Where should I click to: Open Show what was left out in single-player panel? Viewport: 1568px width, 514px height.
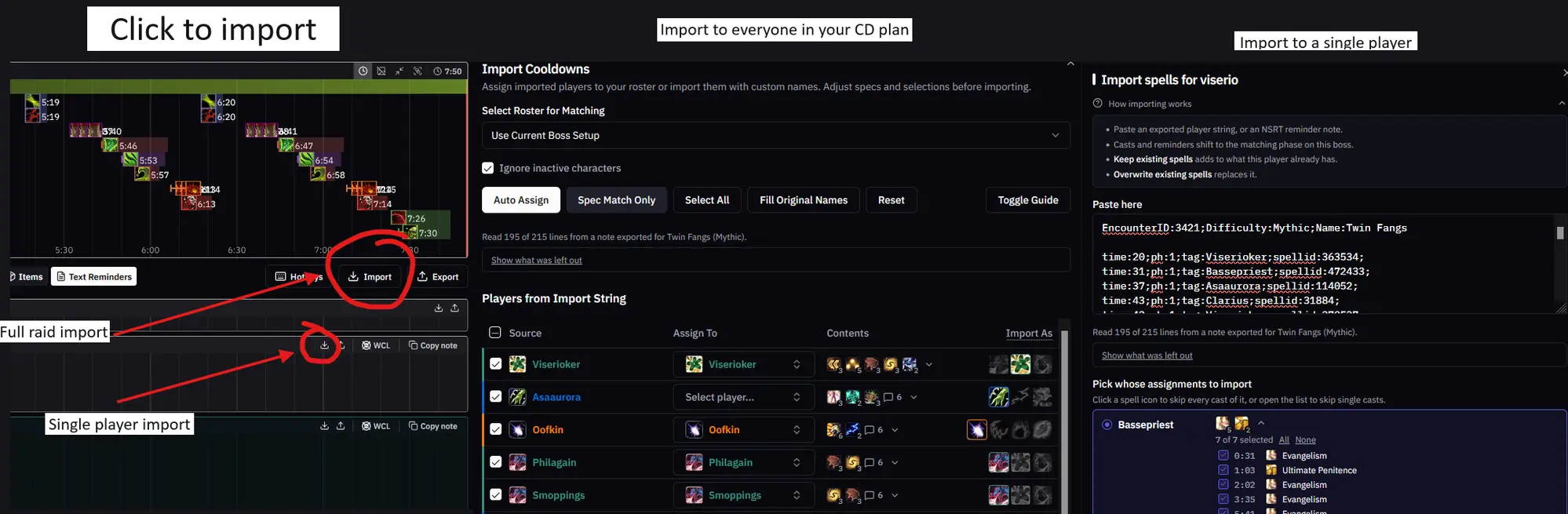pyautogui.click(x=1147, y=355)
